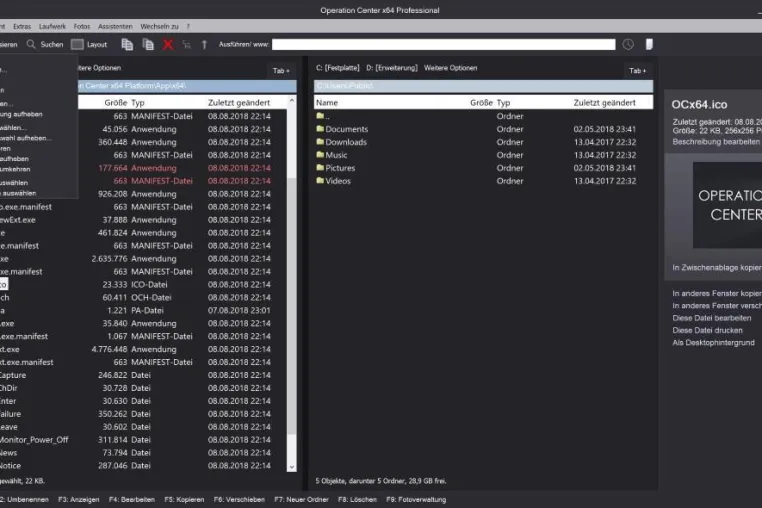This screenshot has width=762, height=508.
Task: Open the Laufwerk menu
Action: point(52,26)
